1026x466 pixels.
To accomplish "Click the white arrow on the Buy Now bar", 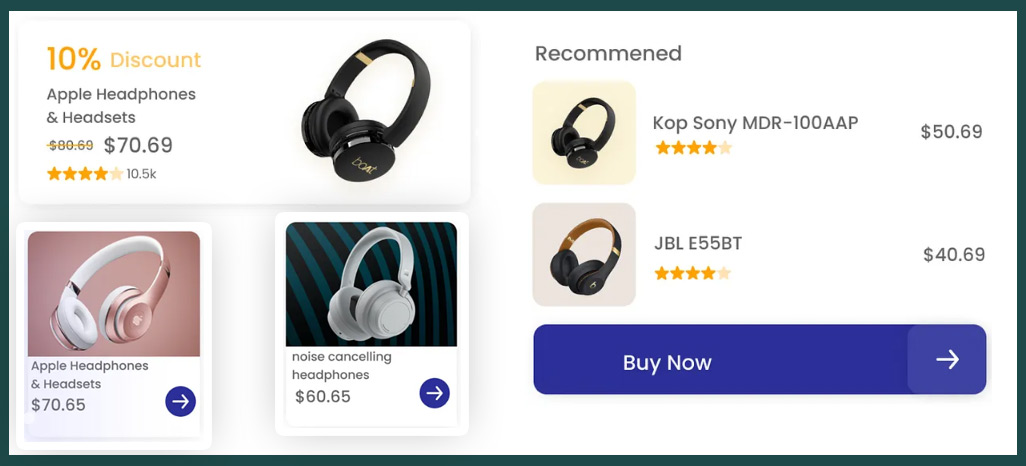I will click(x=947, y=360).
